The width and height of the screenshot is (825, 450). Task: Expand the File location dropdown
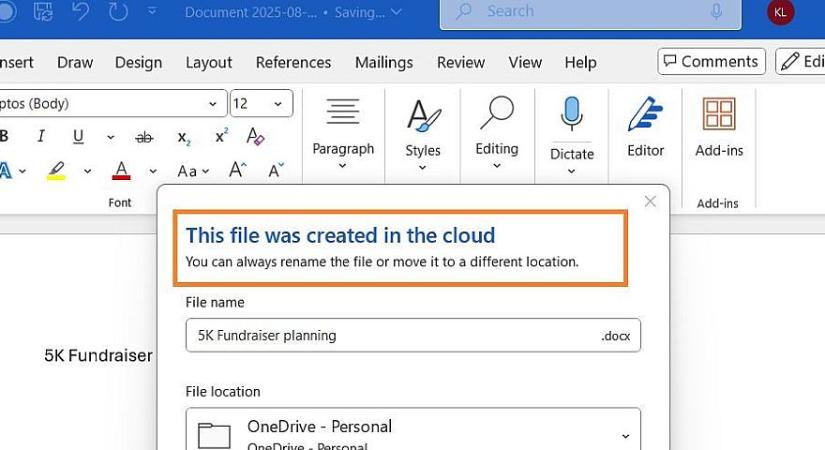point(625,436)
